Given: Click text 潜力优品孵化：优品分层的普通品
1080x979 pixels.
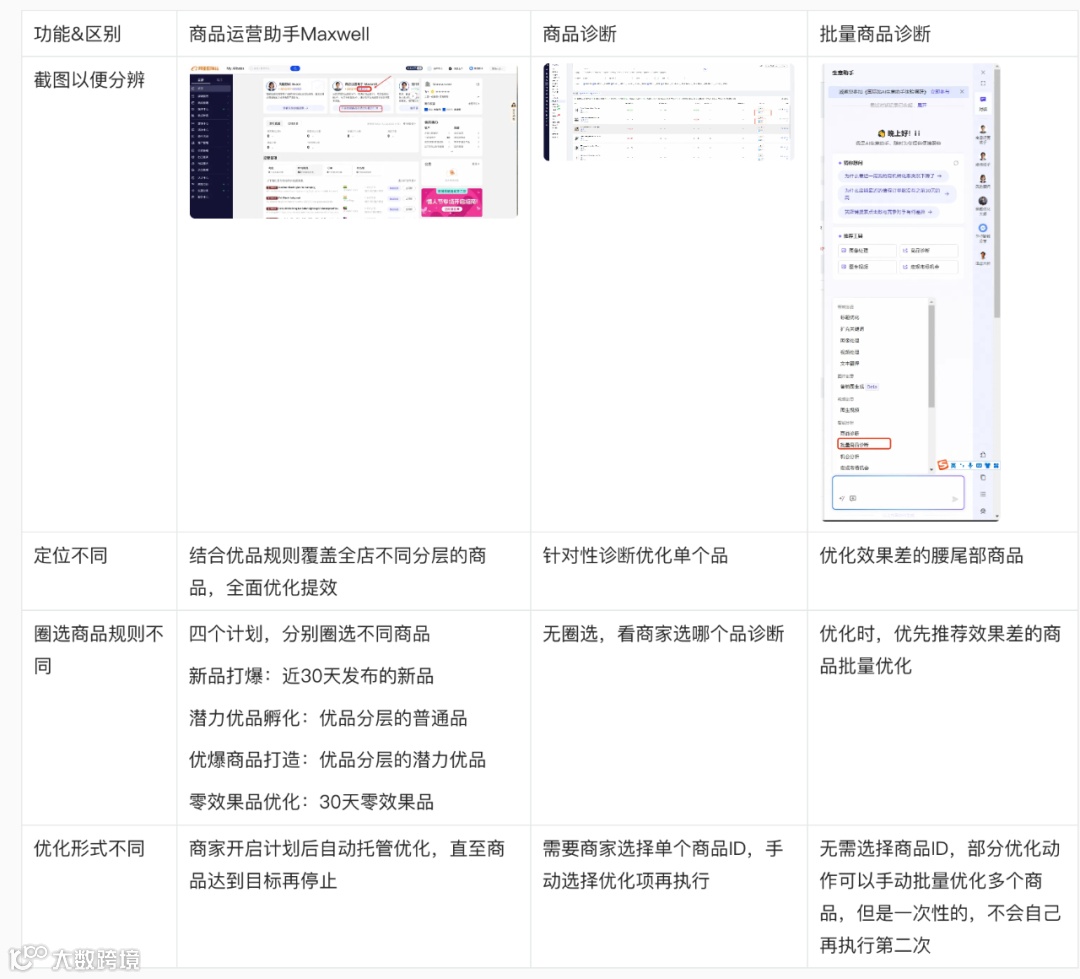Looking at the screenshot, I should 328,718.
